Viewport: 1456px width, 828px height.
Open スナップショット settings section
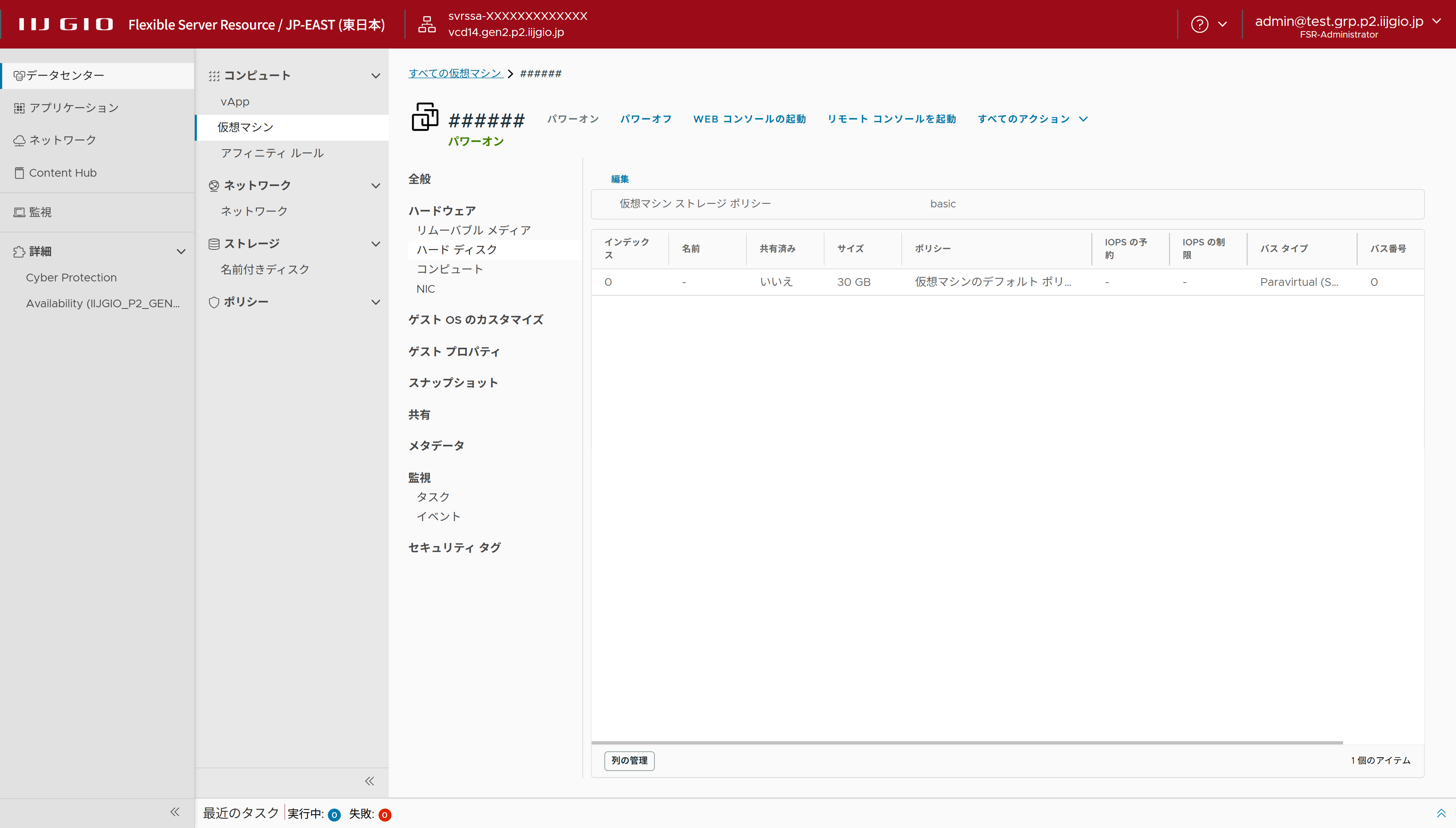(x=453, y=383)
